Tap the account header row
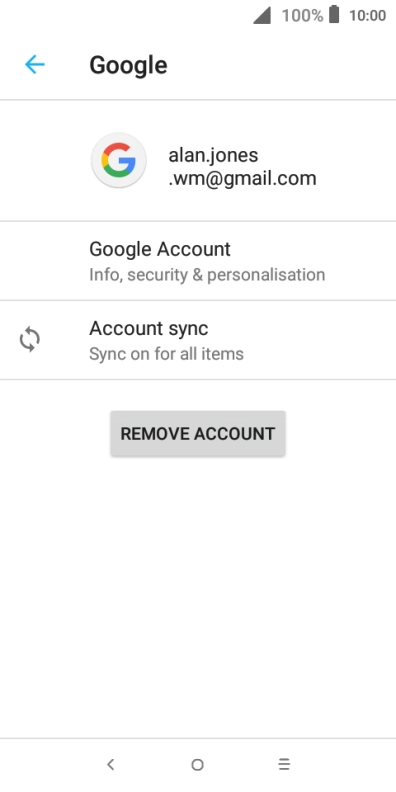This screenshot has height=792, width=396. (x=198, y=161)
